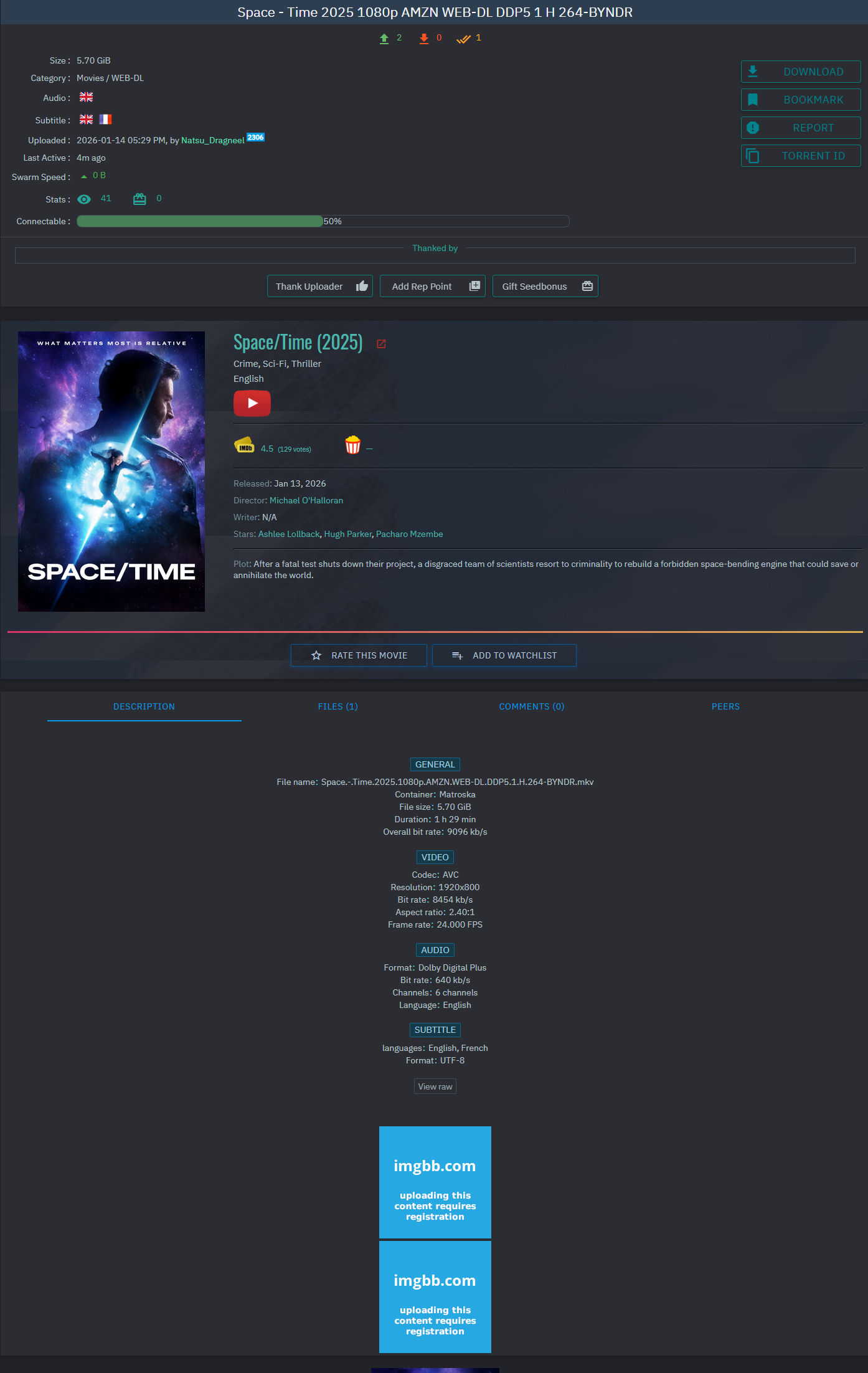868x1373 pixels.
Task: Click the plus icon on Add Rep Point
Action: coord(474,286)
